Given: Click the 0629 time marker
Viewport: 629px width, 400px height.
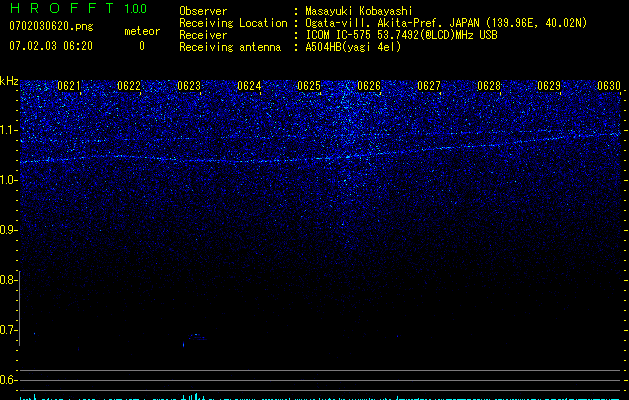Looking at the screenshot, I should click(549, 86).
